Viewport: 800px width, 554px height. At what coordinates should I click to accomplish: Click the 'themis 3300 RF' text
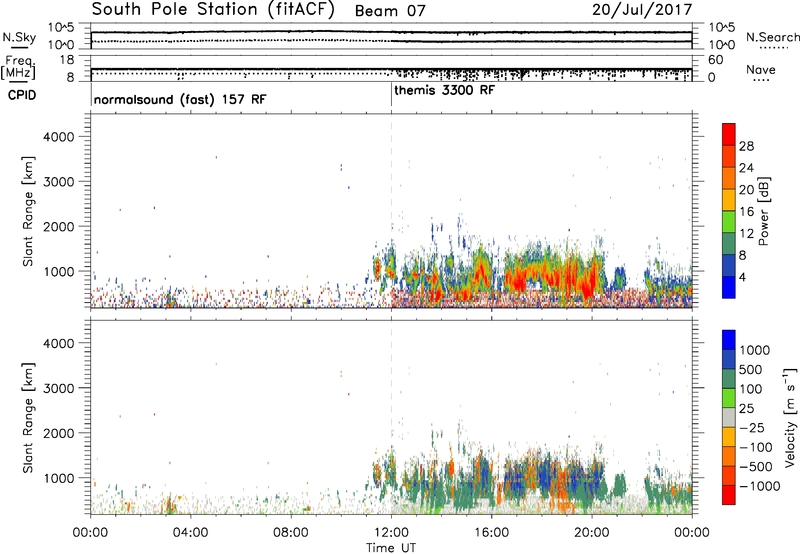click(444, 91)
